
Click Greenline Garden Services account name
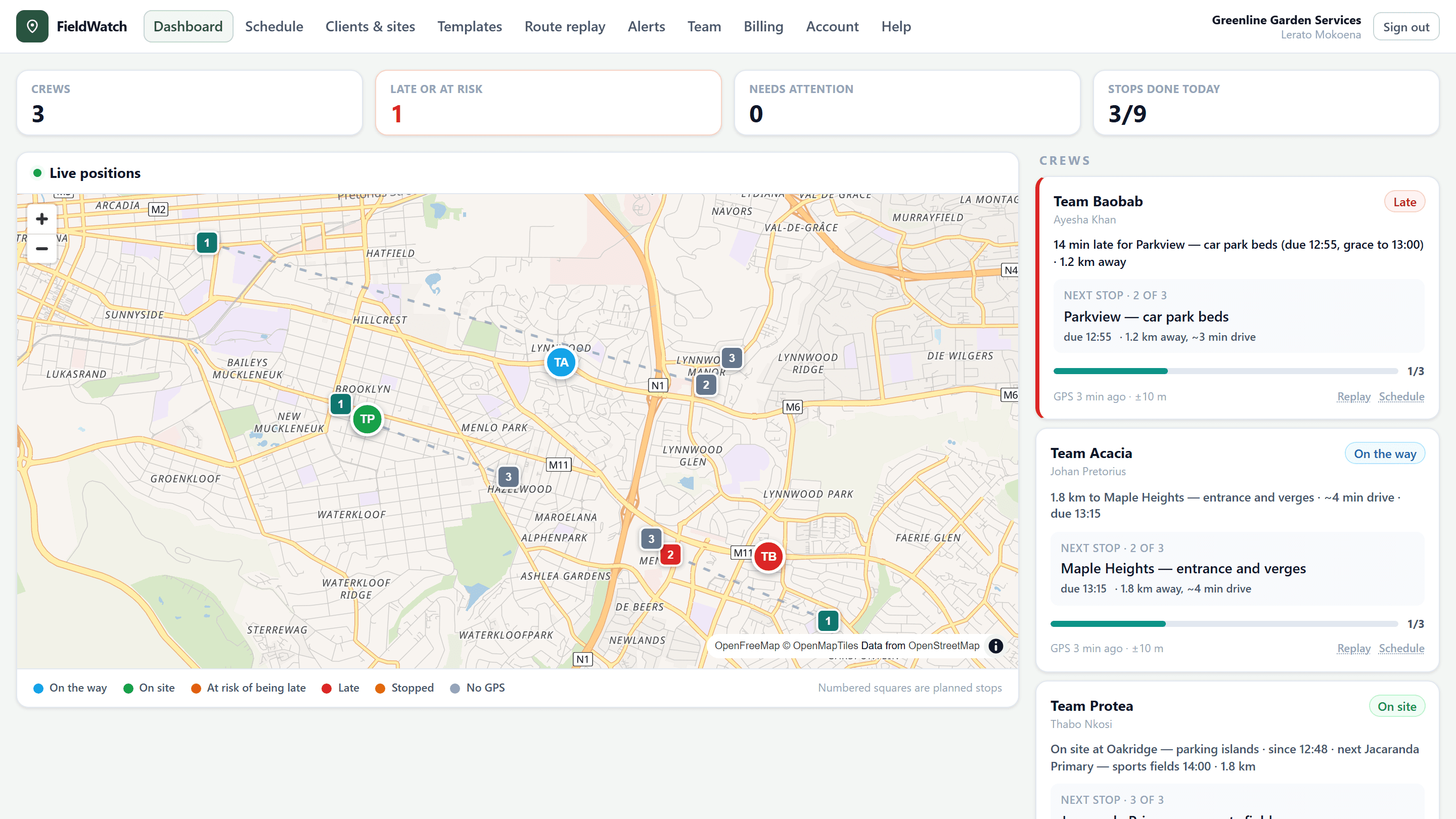1286,20
